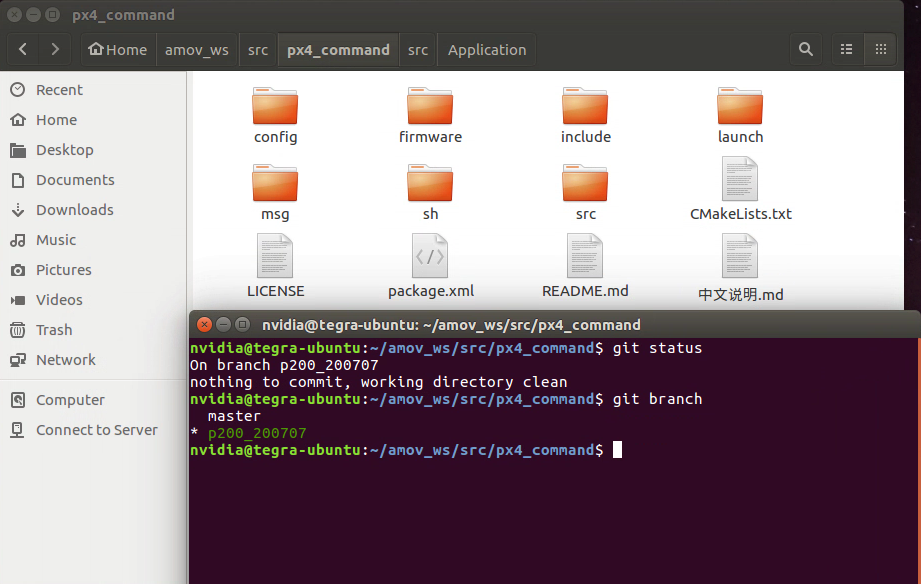Screen dimensions: 921x584
Task: Navigate to amov_ws in the path bar
Action: click(197, 49)
